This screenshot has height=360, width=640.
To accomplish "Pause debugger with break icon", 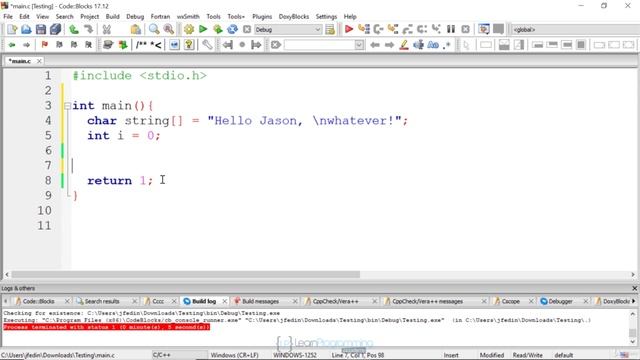I will [451, 29].
